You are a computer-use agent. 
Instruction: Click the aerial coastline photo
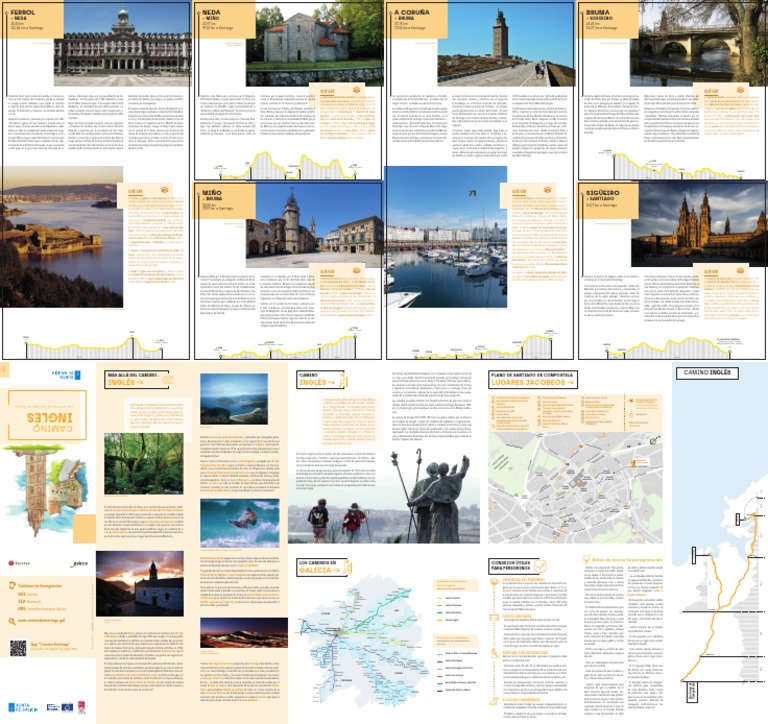coord(234,399)
